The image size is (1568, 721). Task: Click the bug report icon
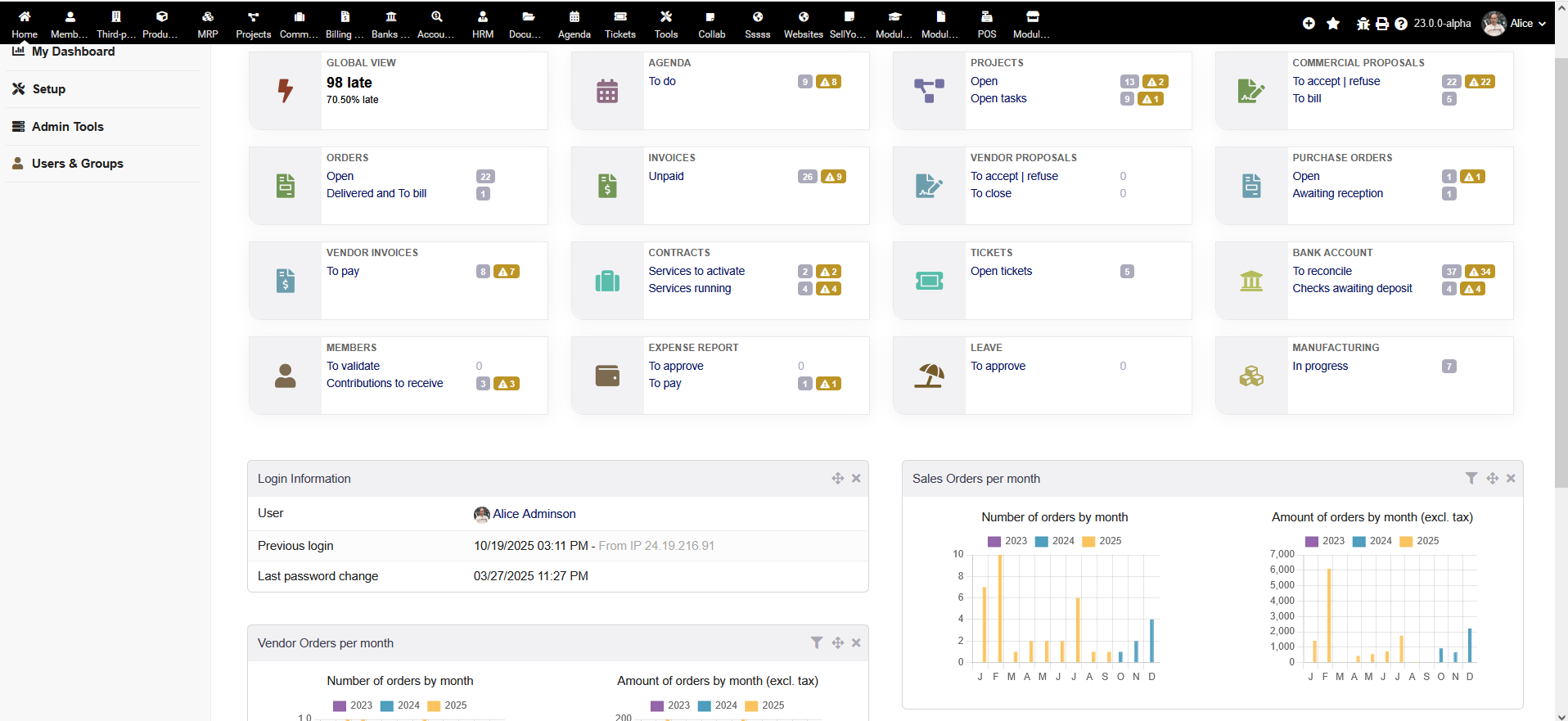click(x=1363, y=24)
